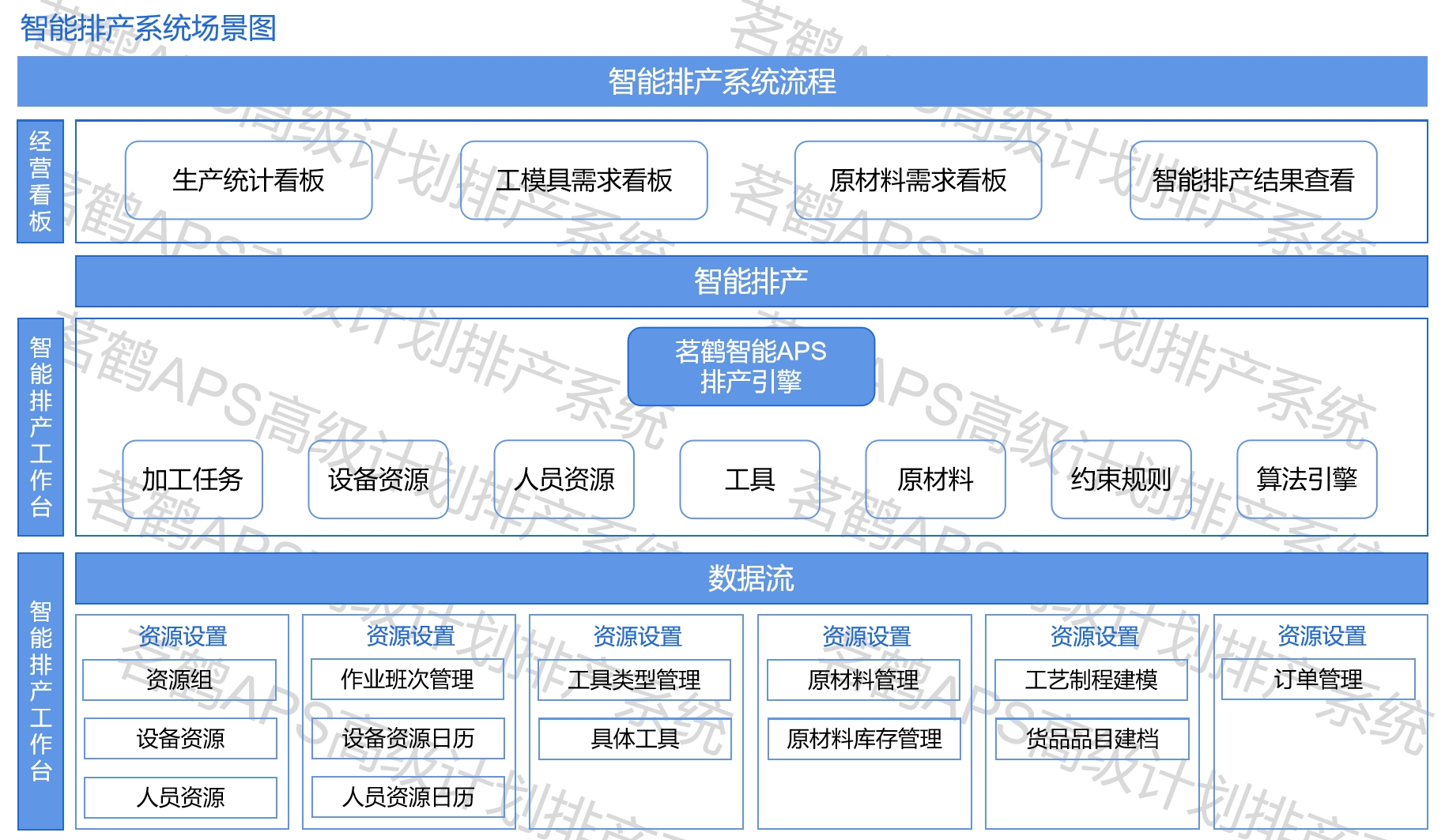The width and height of the screenshot is (1445, 840).
Task: Select the rectangular 设备资源 item under 资源组
Action: point(180,739)
